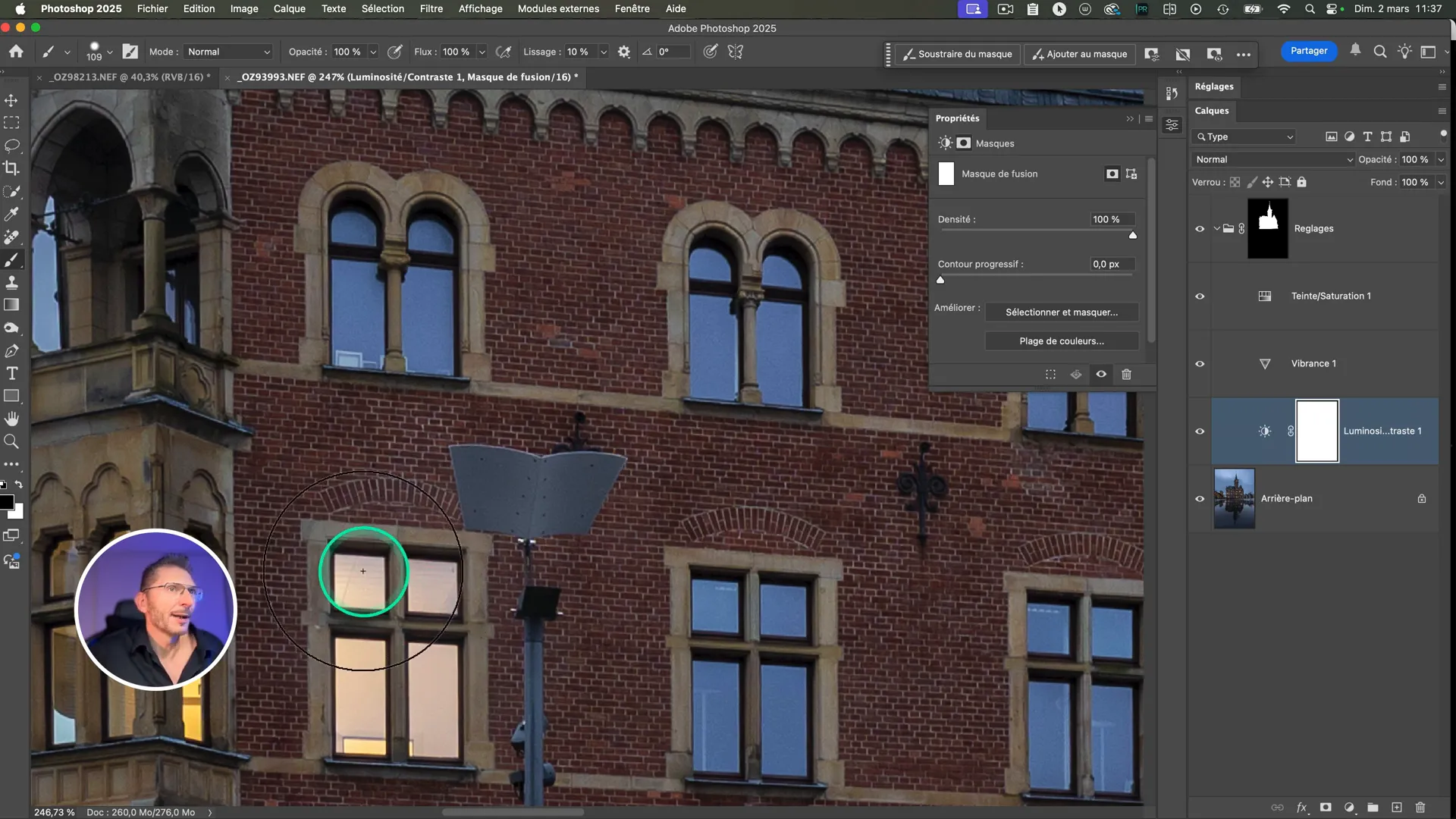Click Plage de couleurs button
1456x819 pixels.
tap(1061, 341)
